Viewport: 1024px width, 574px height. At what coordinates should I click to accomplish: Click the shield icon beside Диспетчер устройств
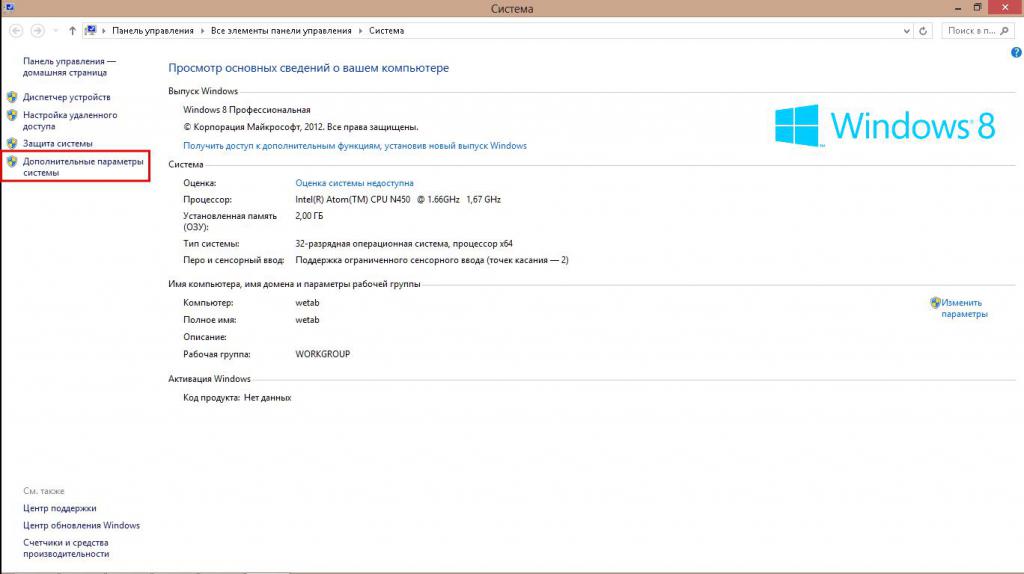(x=12, y=97)
